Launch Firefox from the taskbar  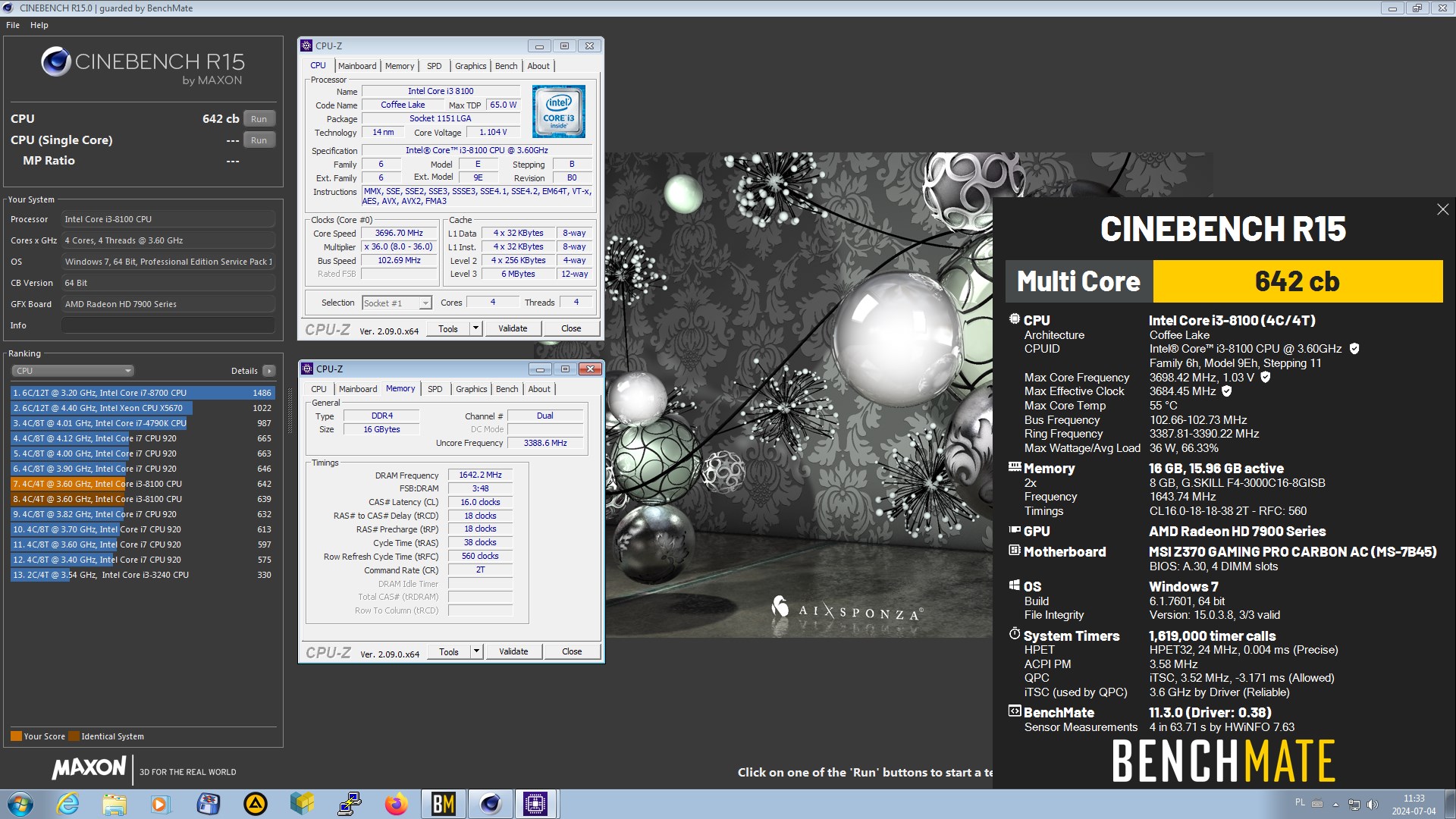tap(396, 804)
